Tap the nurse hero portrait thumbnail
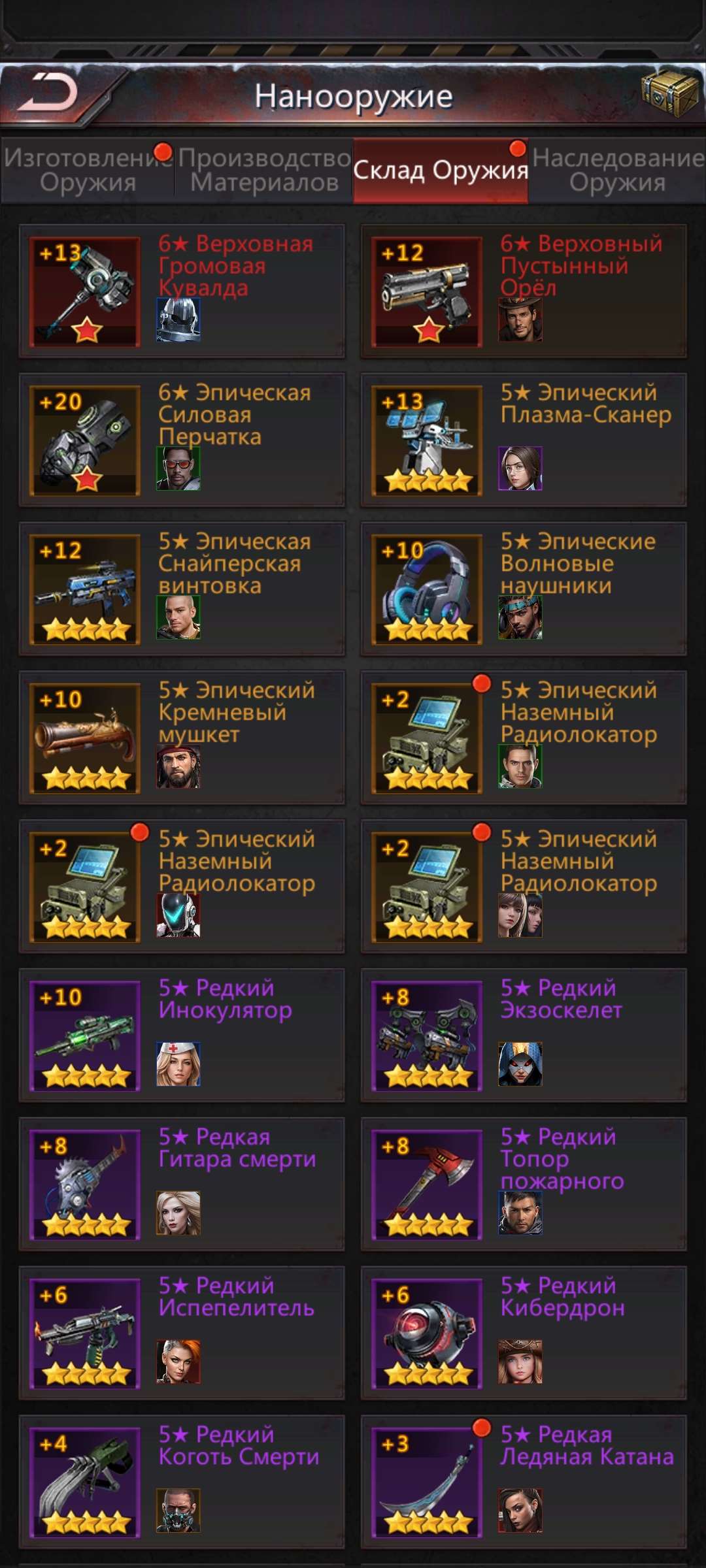This screenshot has height=1568, width=706. tap(178, 1064)
